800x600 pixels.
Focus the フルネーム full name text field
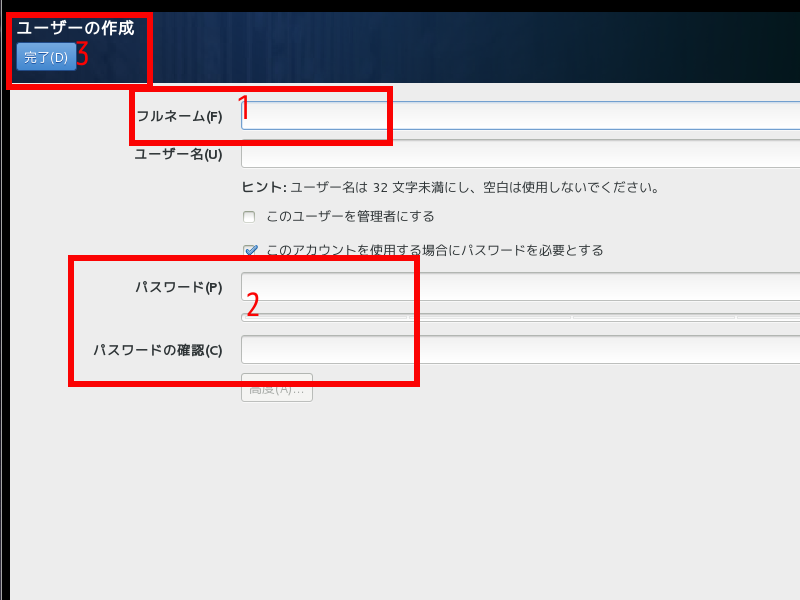tap(520, 116)
